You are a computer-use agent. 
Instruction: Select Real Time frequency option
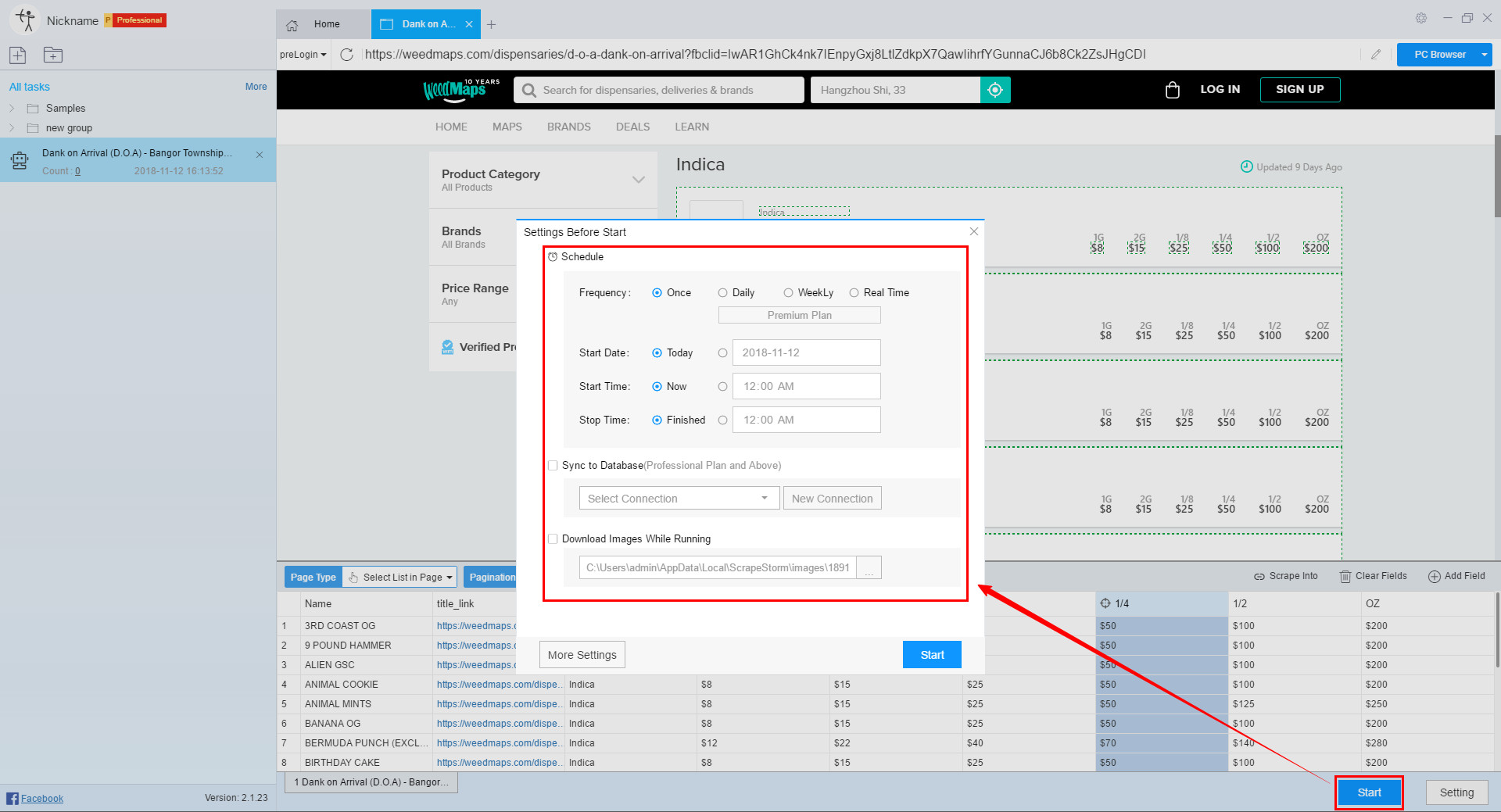click(854, 293)
